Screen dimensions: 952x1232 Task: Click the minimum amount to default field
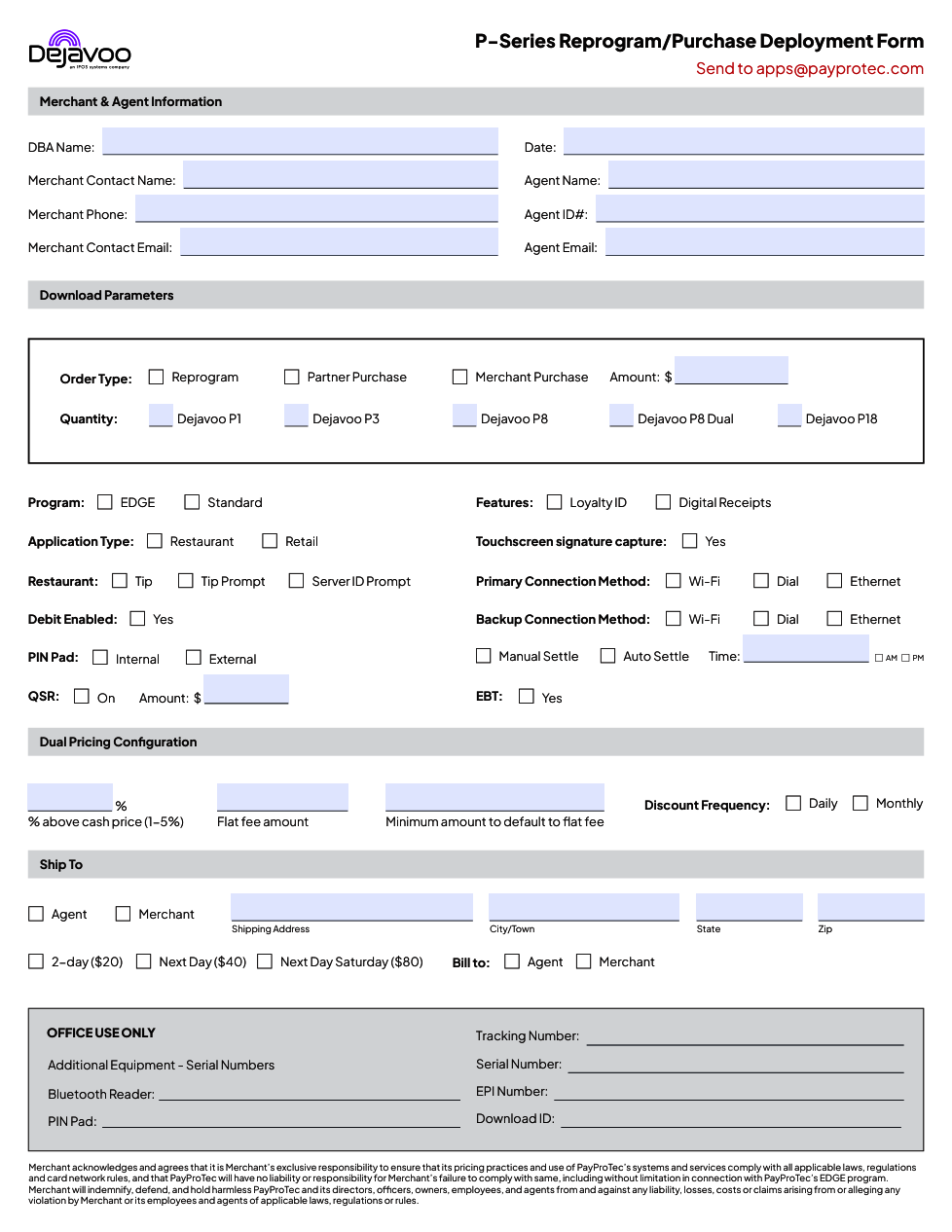[494, 797]
